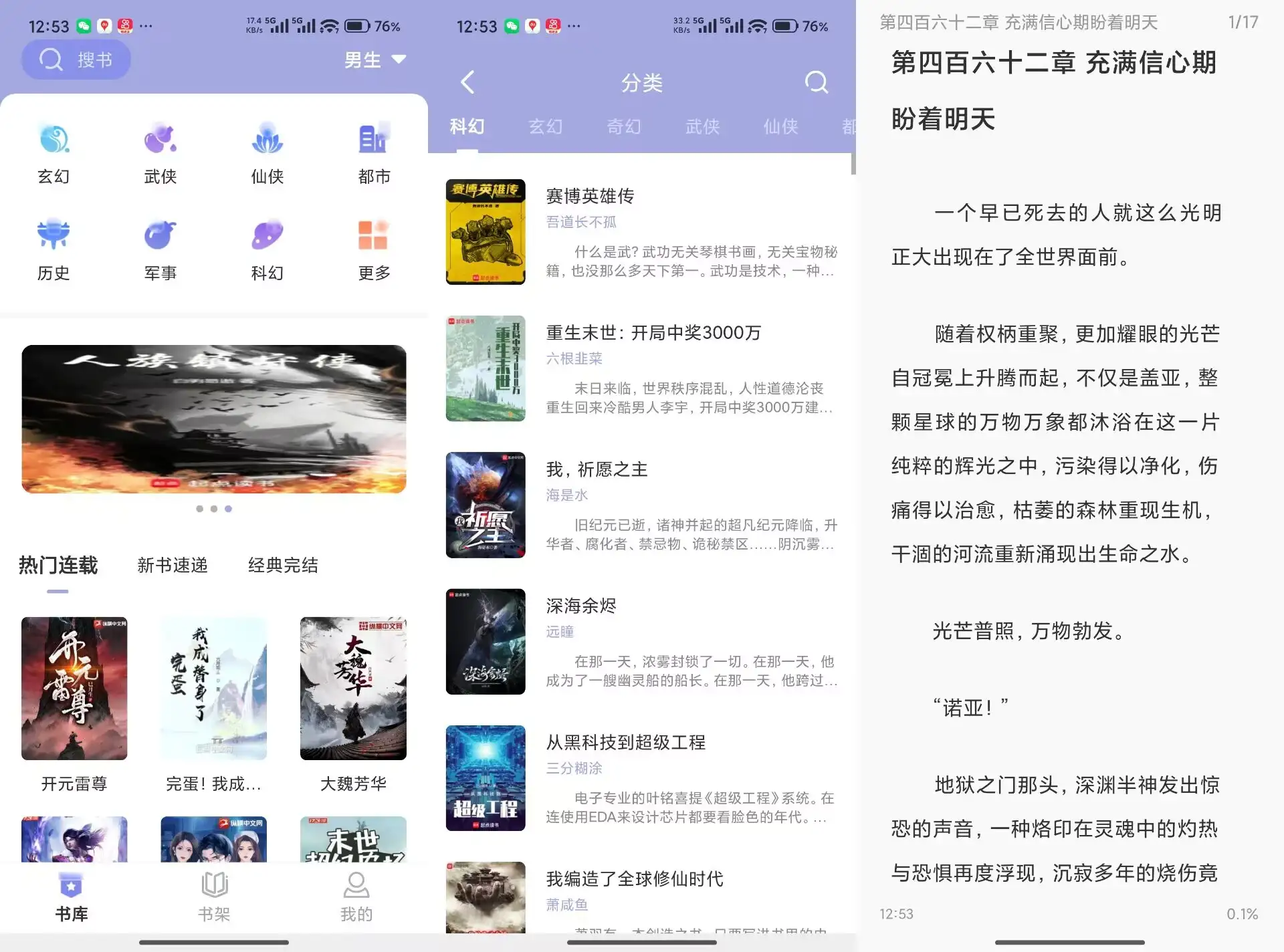Image resolution: width=1284 pixels, height=952 pixels.
Task: Expand the 男生 gender dropdown
Action: (372, 59)
